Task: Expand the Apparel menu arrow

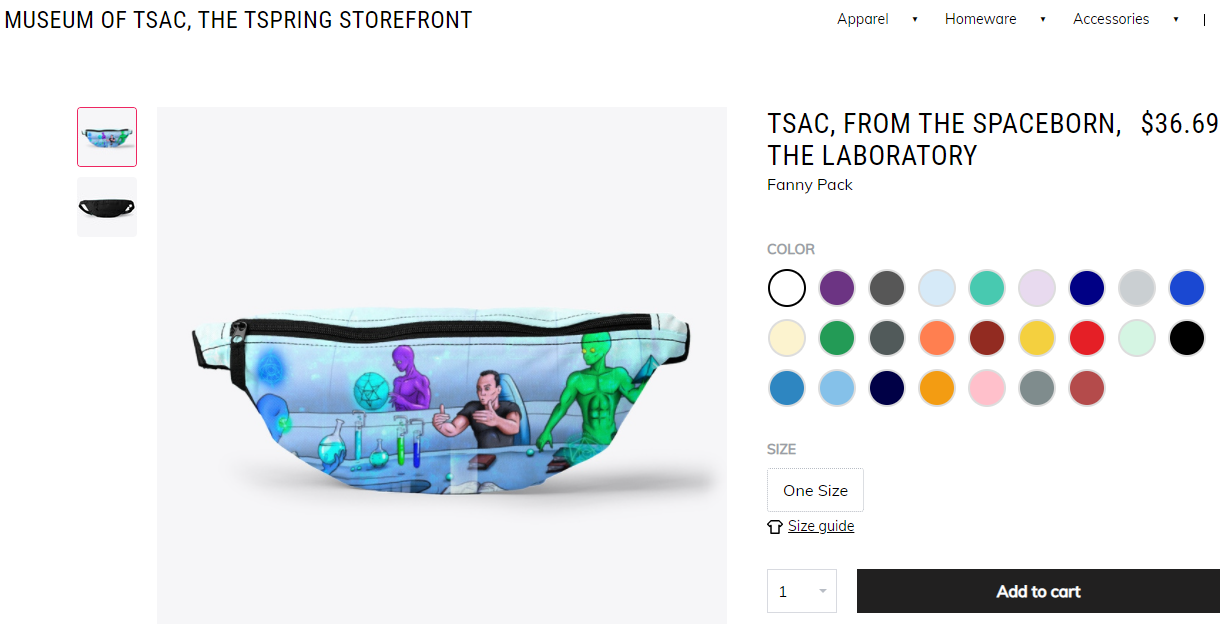Action: pyautogui.click(x=915, y=20)
